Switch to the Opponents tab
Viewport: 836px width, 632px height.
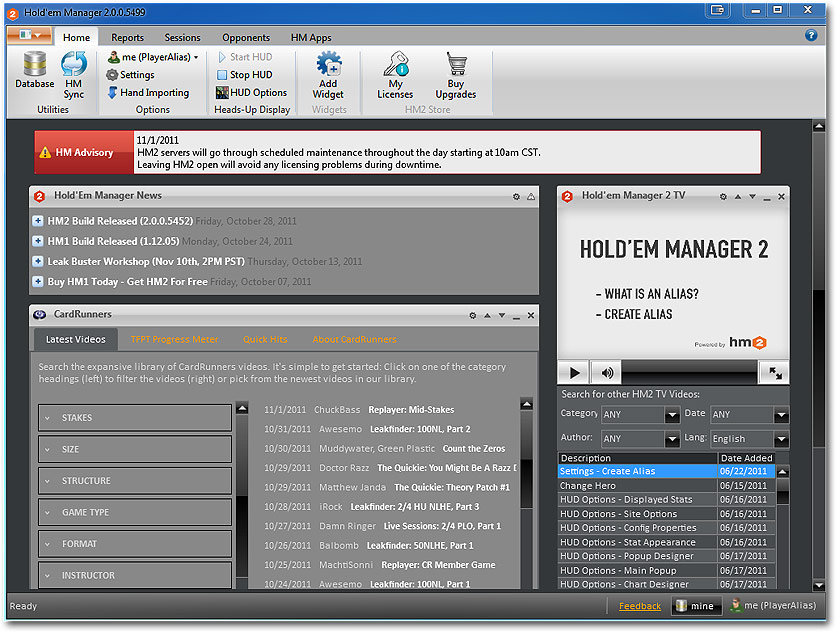point(246,37)
